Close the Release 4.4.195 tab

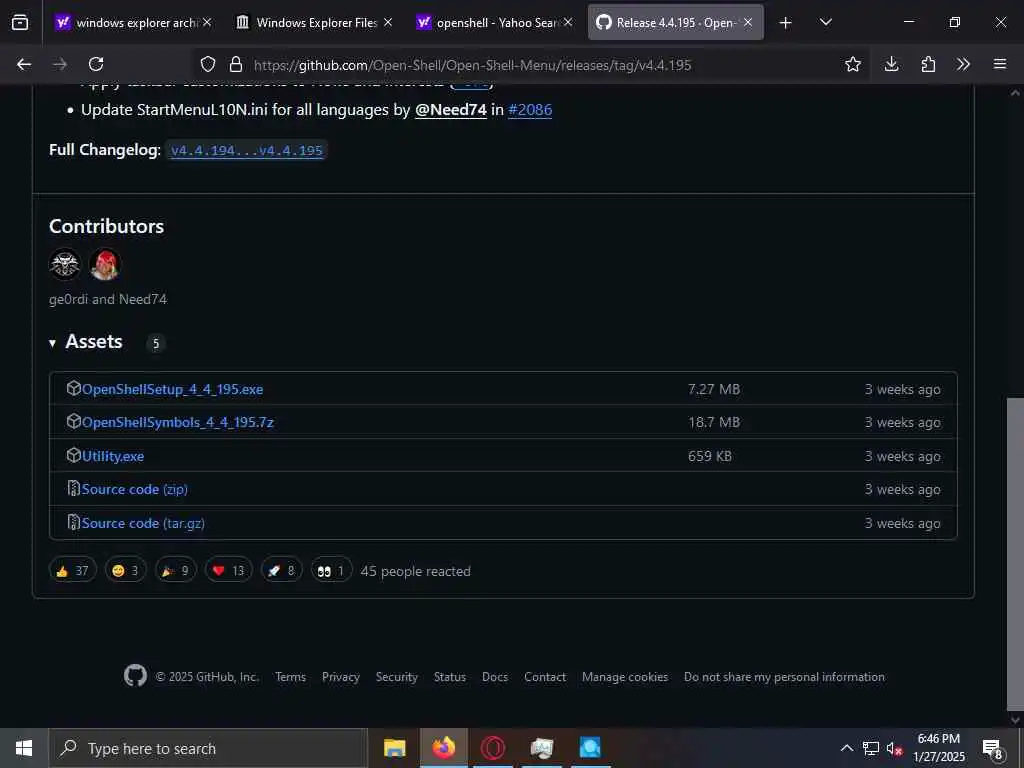click(x=748, y=22)
